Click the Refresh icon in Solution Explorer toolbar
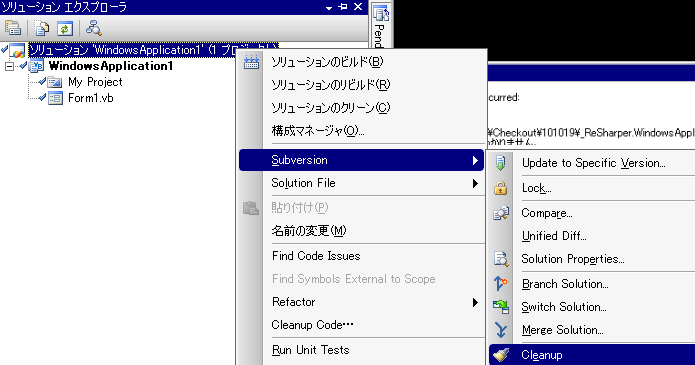 tap(65, 29)
